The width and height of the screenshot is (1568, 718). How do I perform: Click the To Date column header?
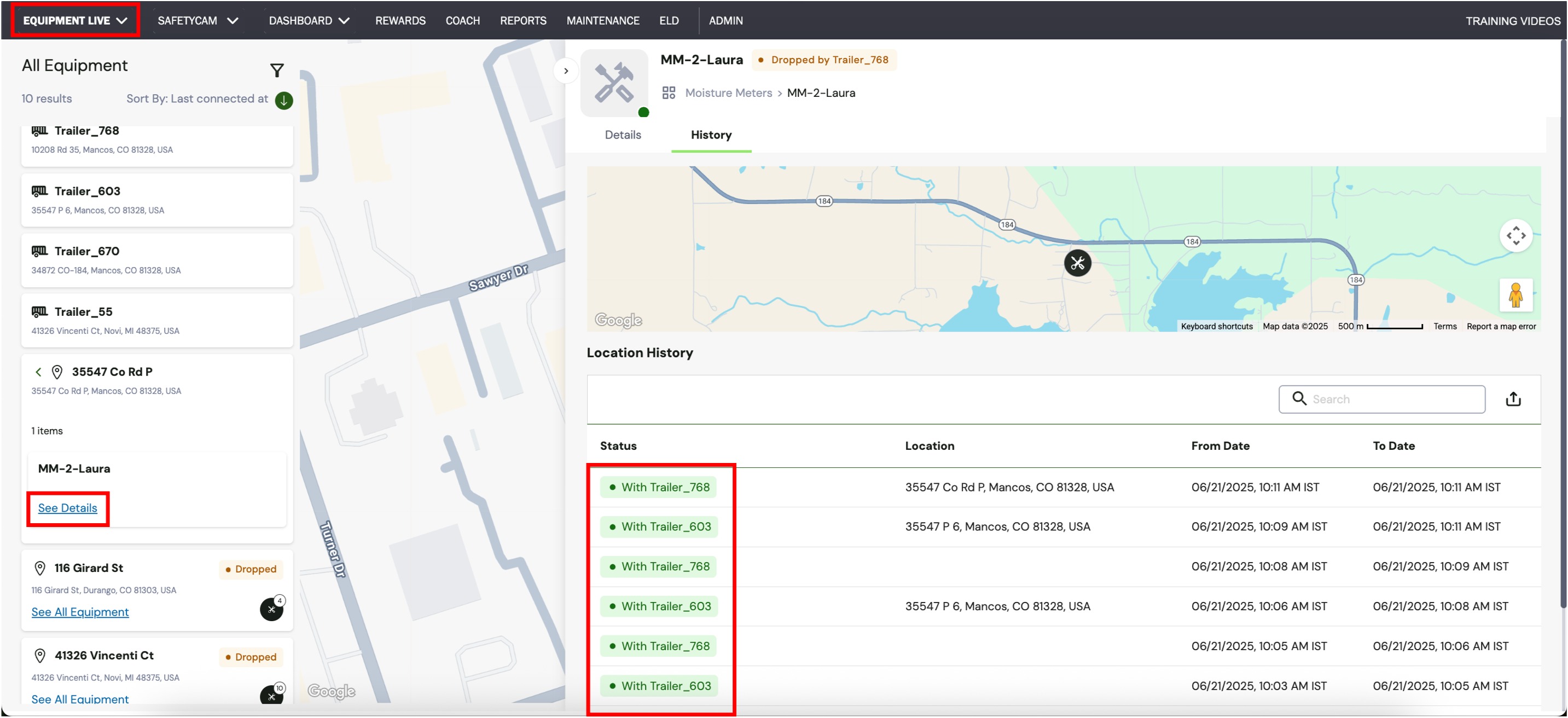tap(1393, 445)
